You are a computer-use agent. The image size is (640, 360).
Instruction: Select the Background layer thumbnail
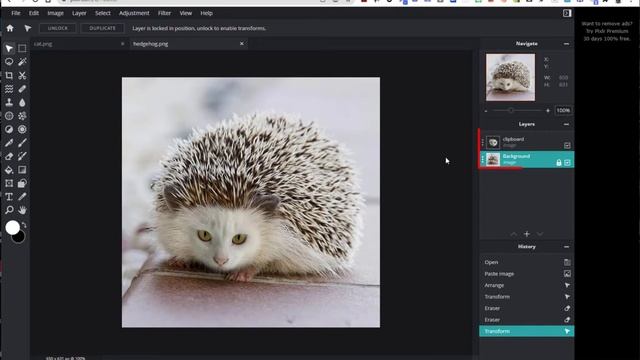click(x=493, y=160)
